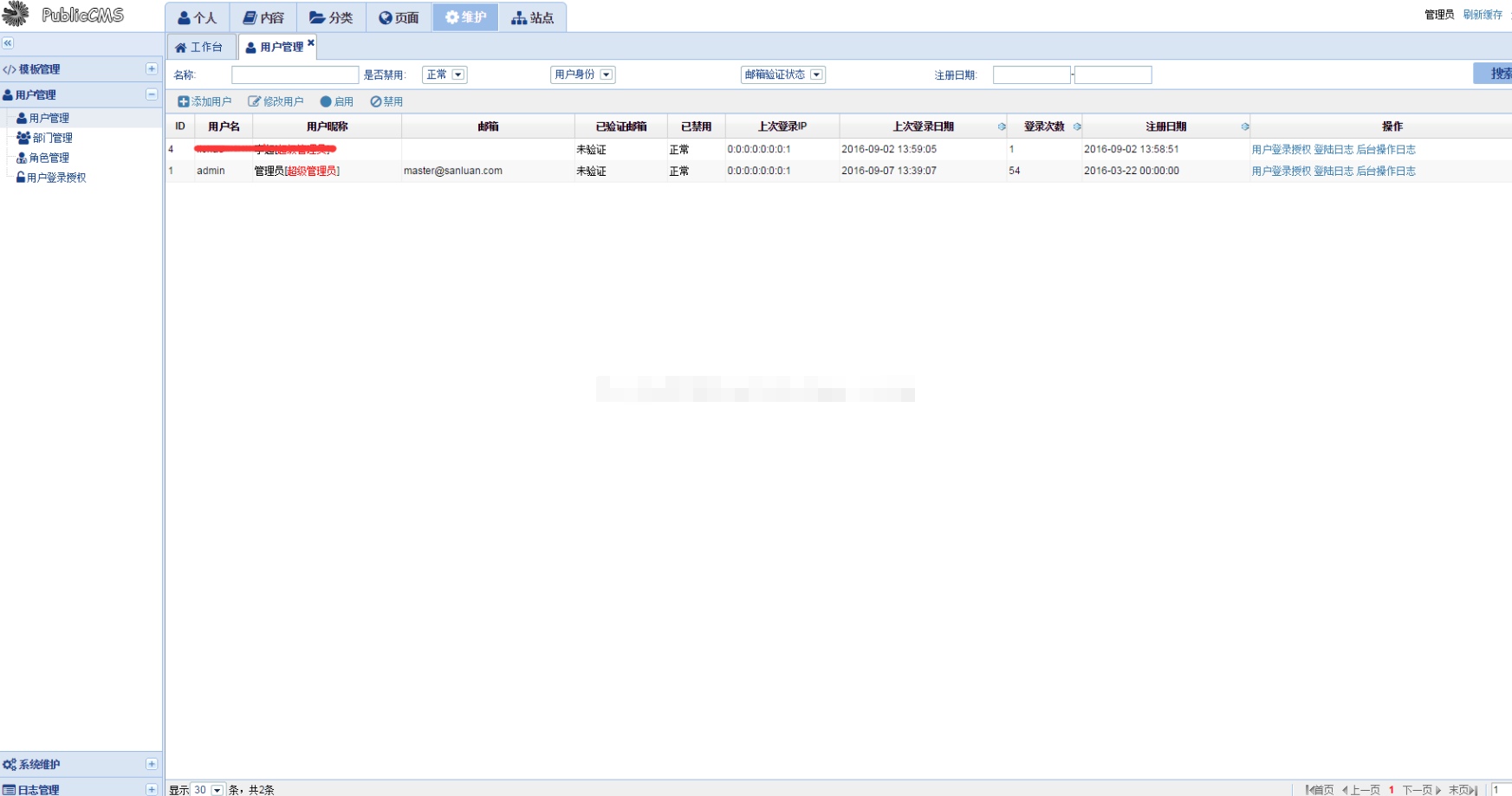The image size is (1512, 796).
Task: Expand the 模板管理 sidebar section
Action: click(152, 68)
